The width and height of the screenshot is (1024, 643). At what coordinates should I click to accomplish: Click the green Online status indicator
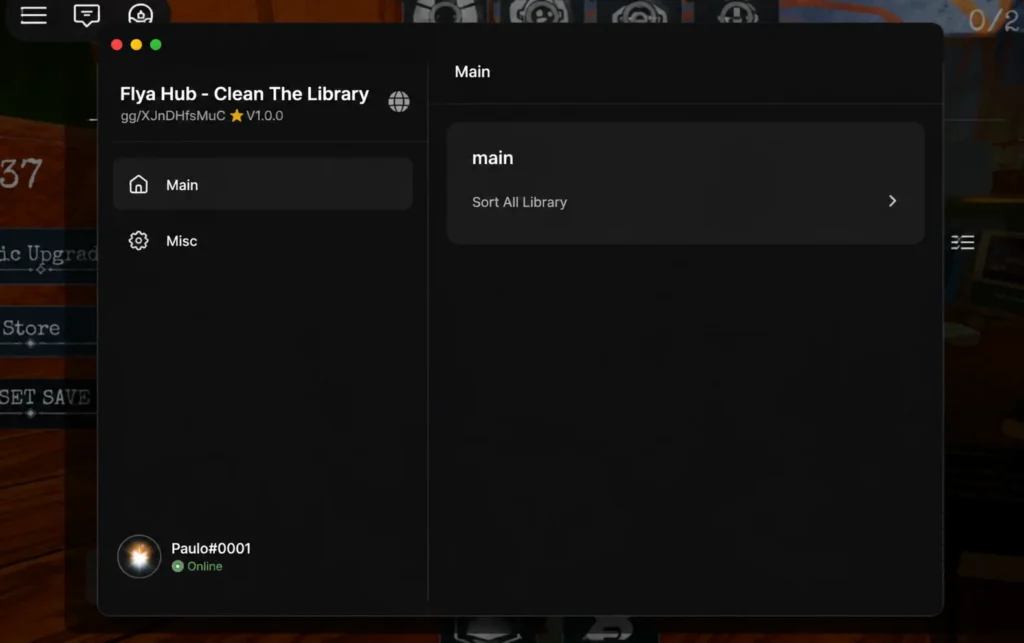click(178, 566)
